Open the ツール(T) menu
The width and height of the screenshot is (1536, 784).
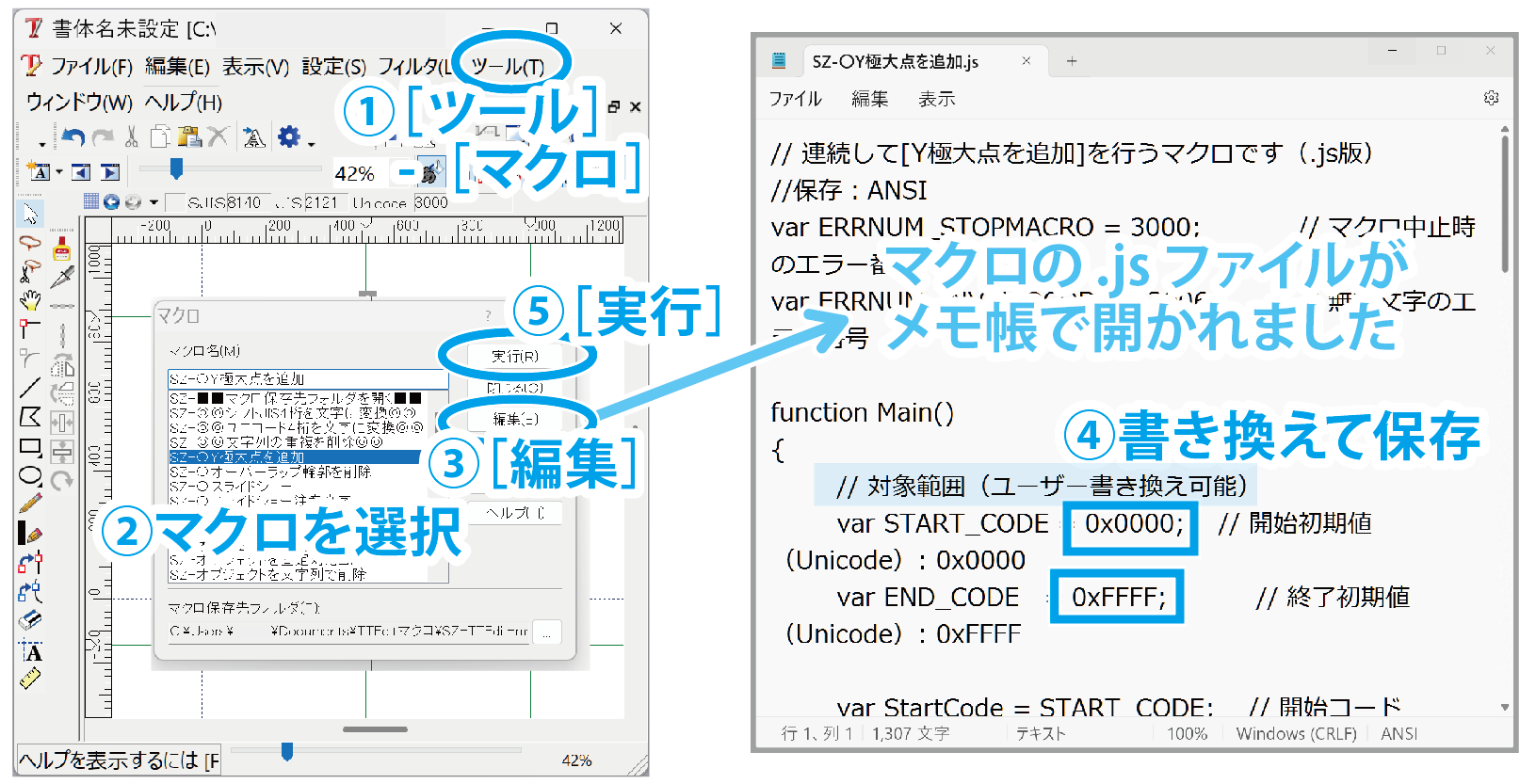508,66
